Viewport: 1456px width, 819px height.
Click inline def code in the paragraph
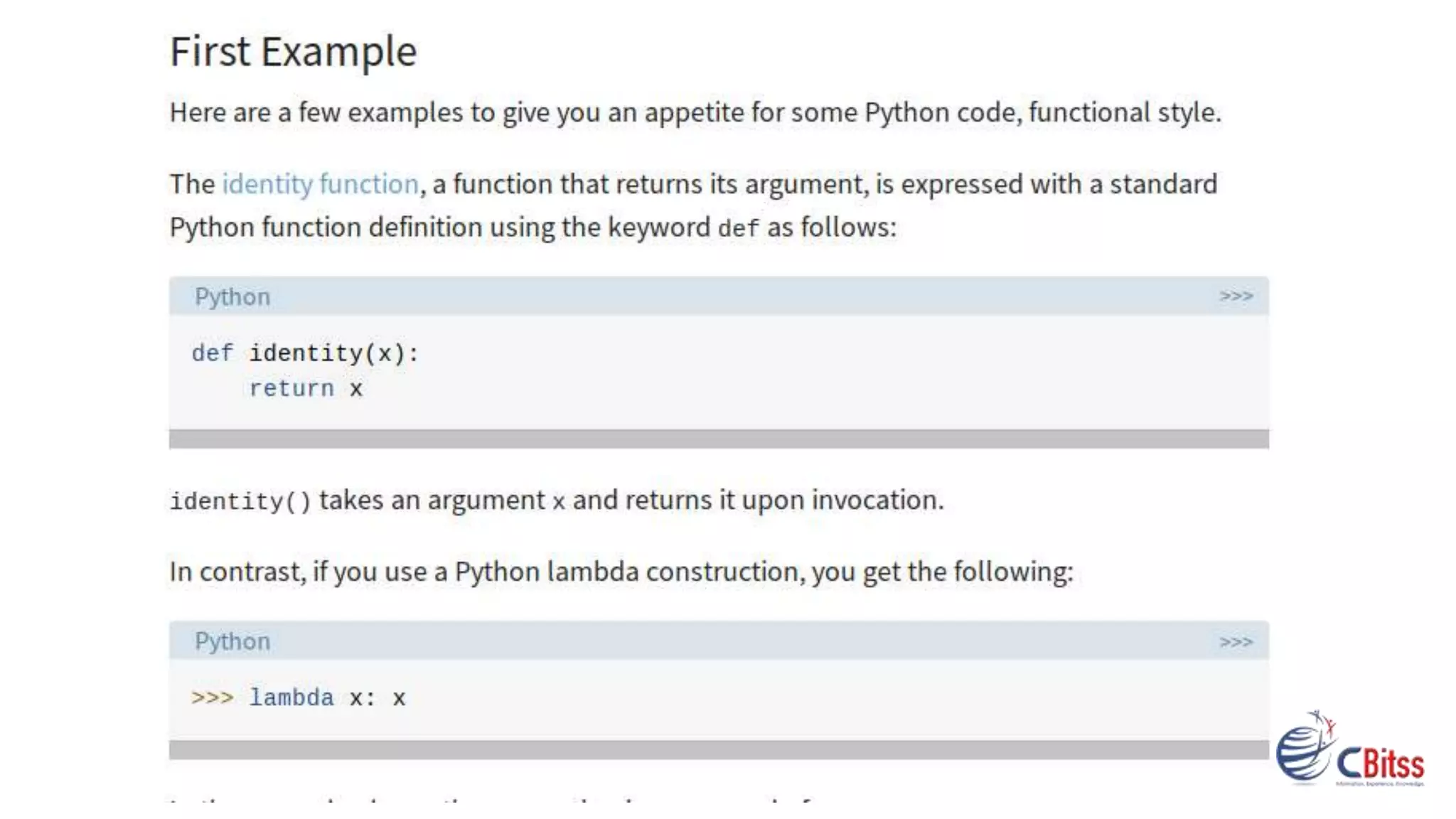click(x=738, y=229)
